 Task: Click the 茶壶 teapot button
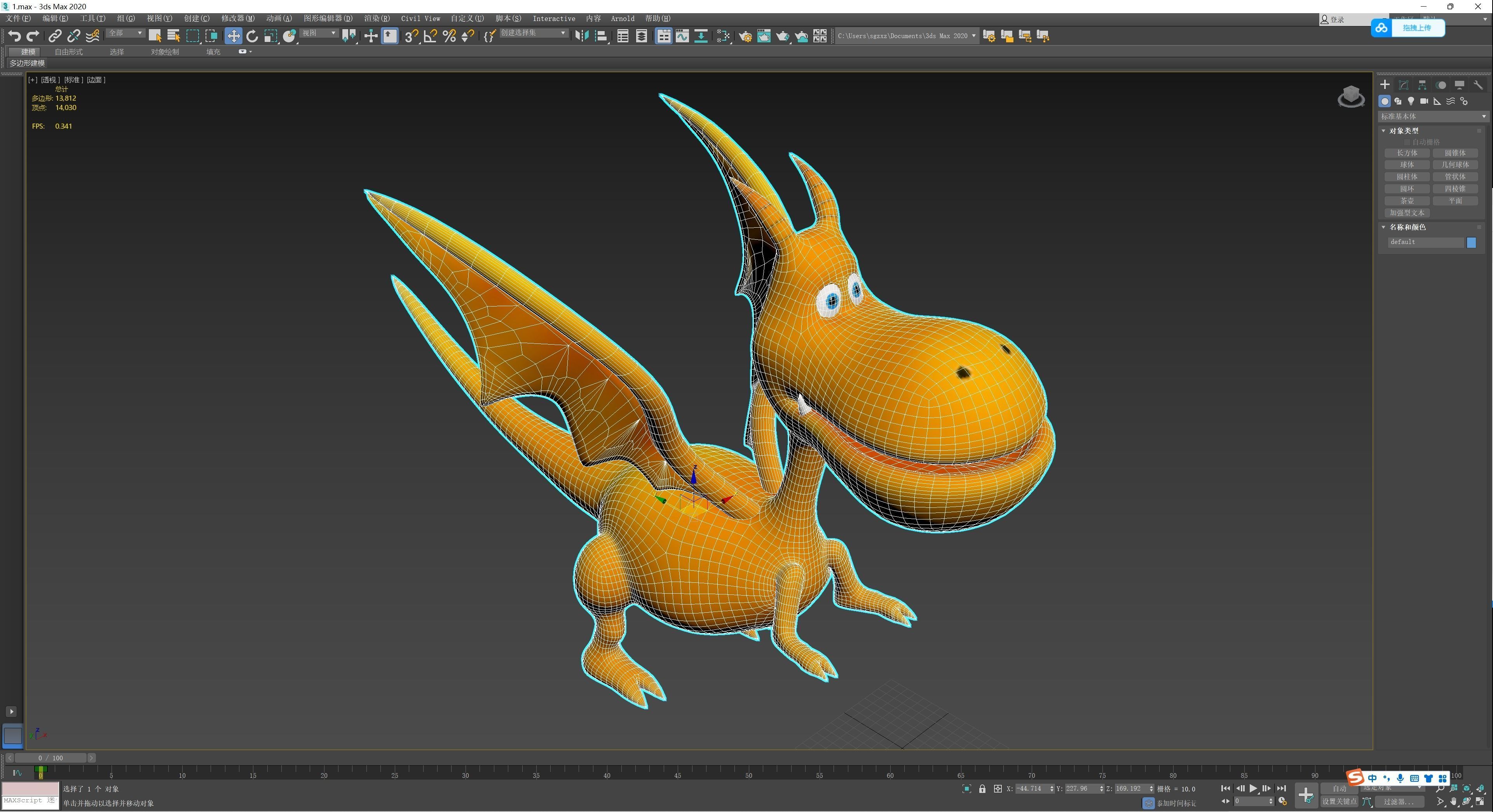pos(1407,200)
